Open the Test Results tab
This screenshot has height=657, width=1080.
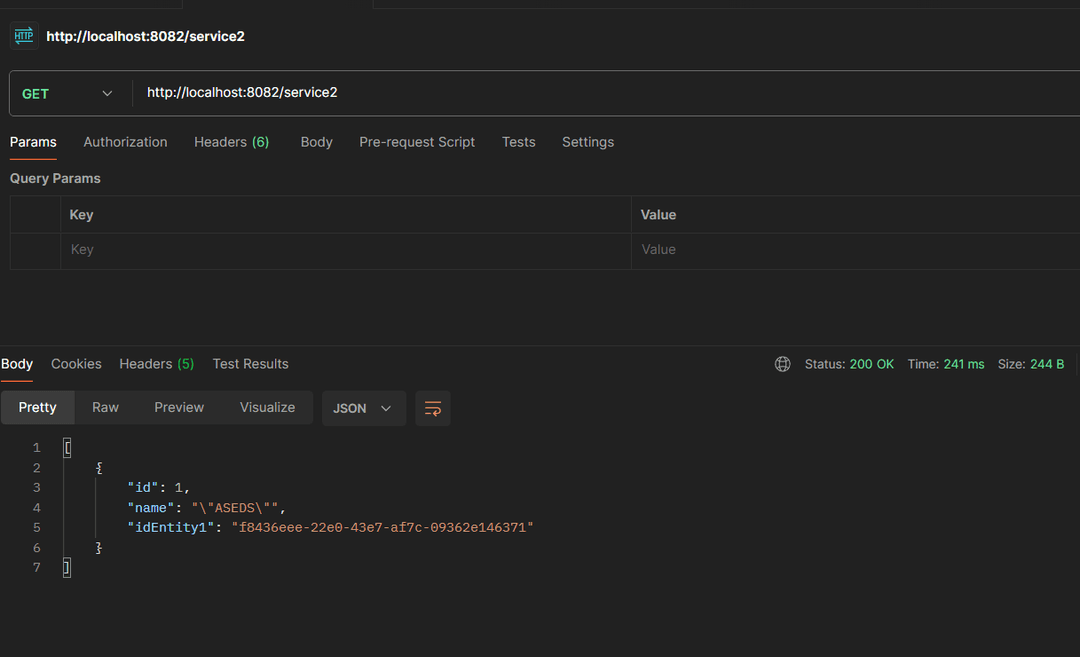250,364
